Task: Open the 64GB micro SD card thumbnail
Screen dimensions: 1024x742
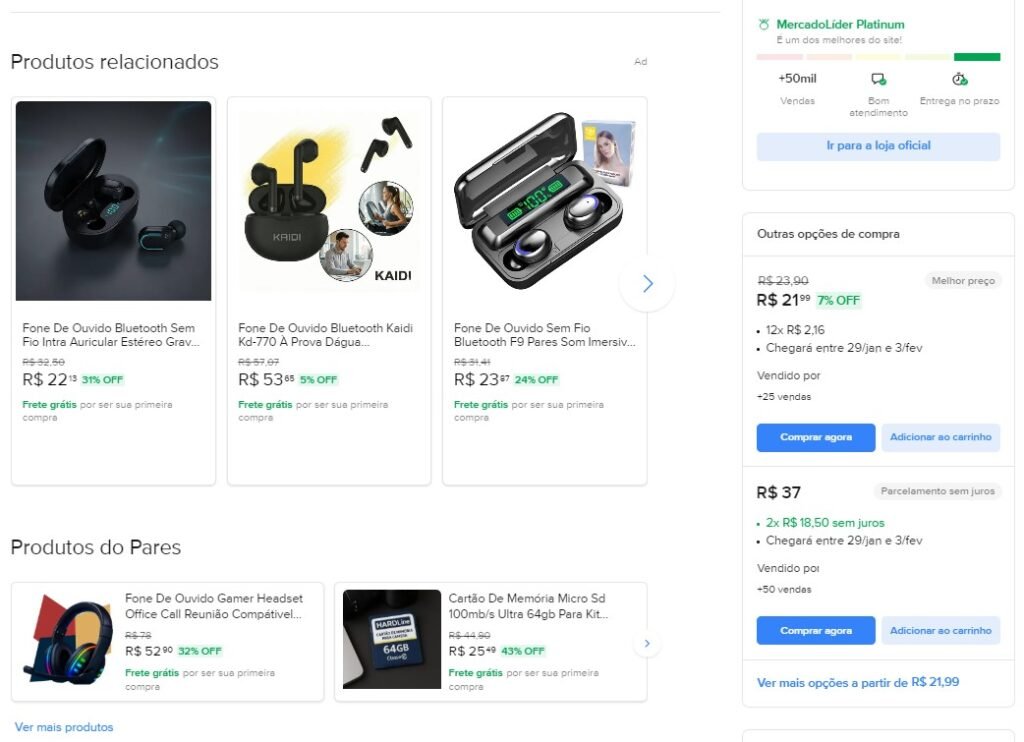Action: click(x=392, y=640)
